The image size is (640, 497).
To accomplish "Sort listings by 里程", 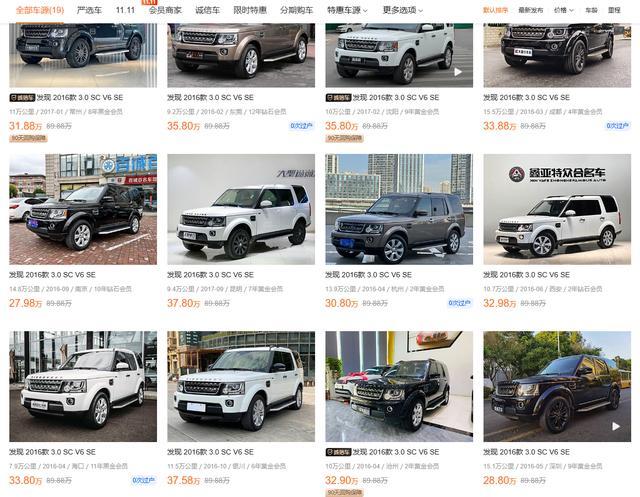I will pos(614,10).
